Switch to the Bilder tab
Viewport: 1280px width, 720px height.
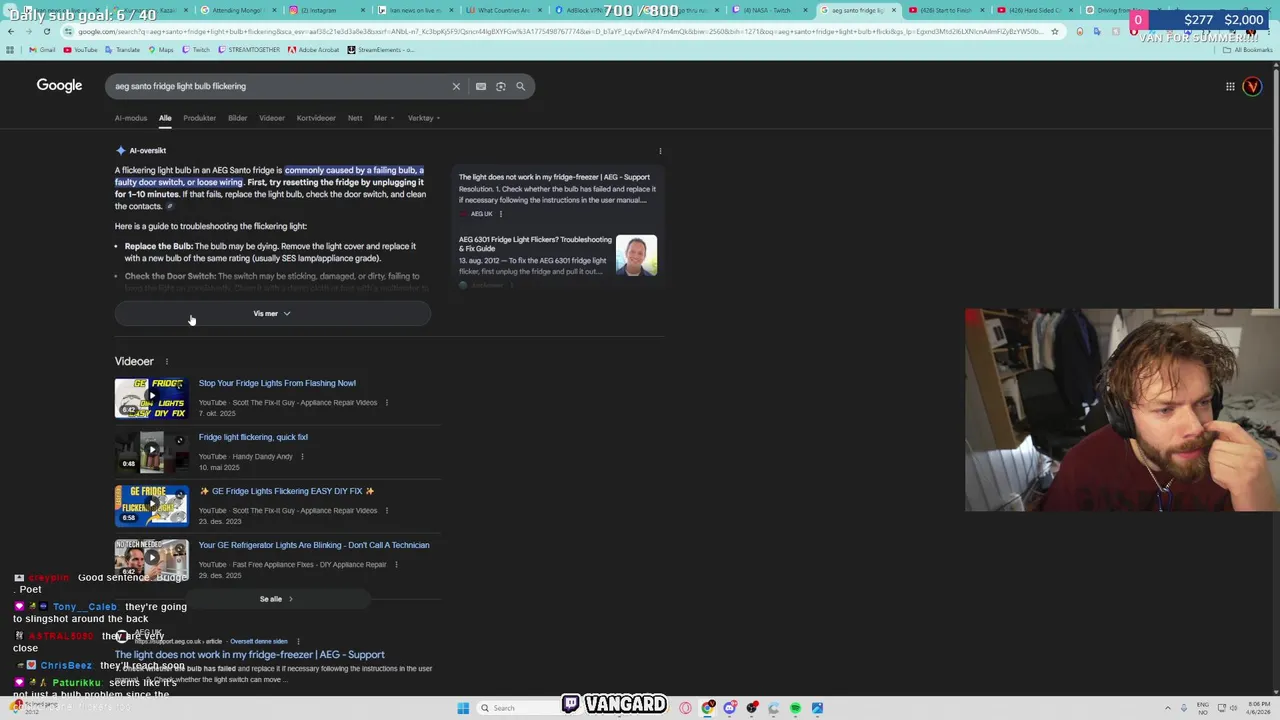coord(237,118)
